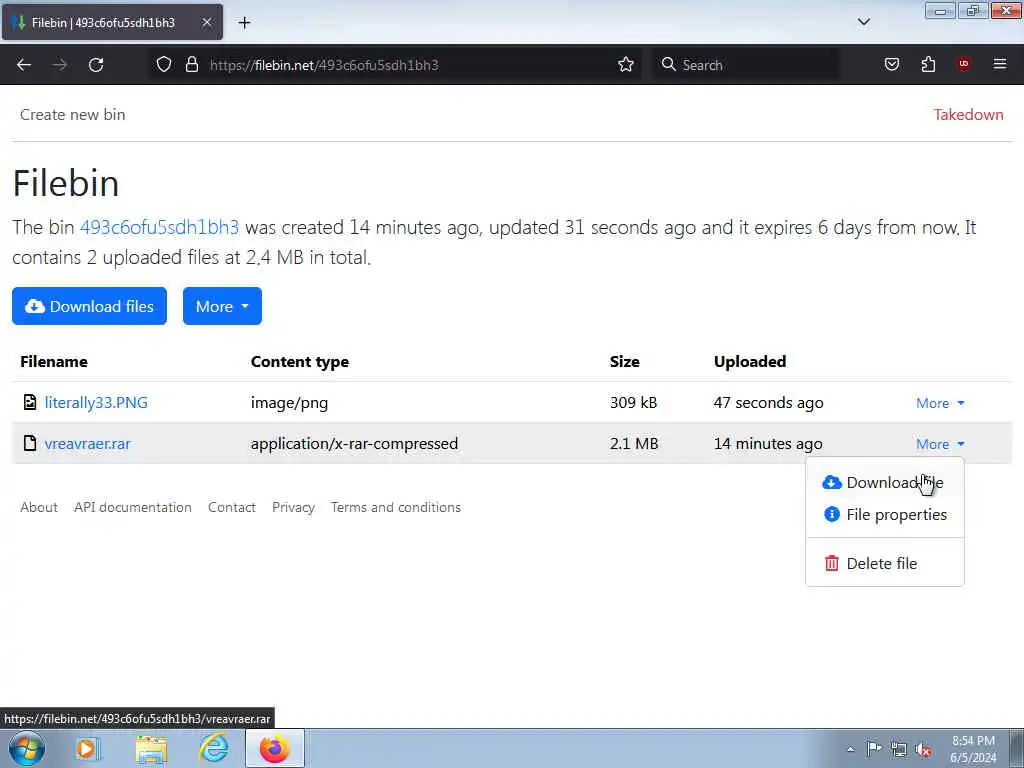The height and width of the screenshot is (768, 1024).
Task: Bookmark this page with the star icon
Action: 626,64
